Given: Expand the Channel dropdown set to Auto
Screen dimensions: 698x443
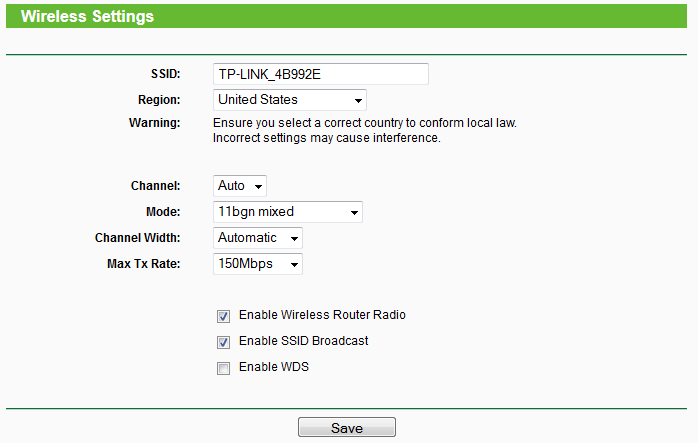Looking at the screenshot, I should point(240,186).
